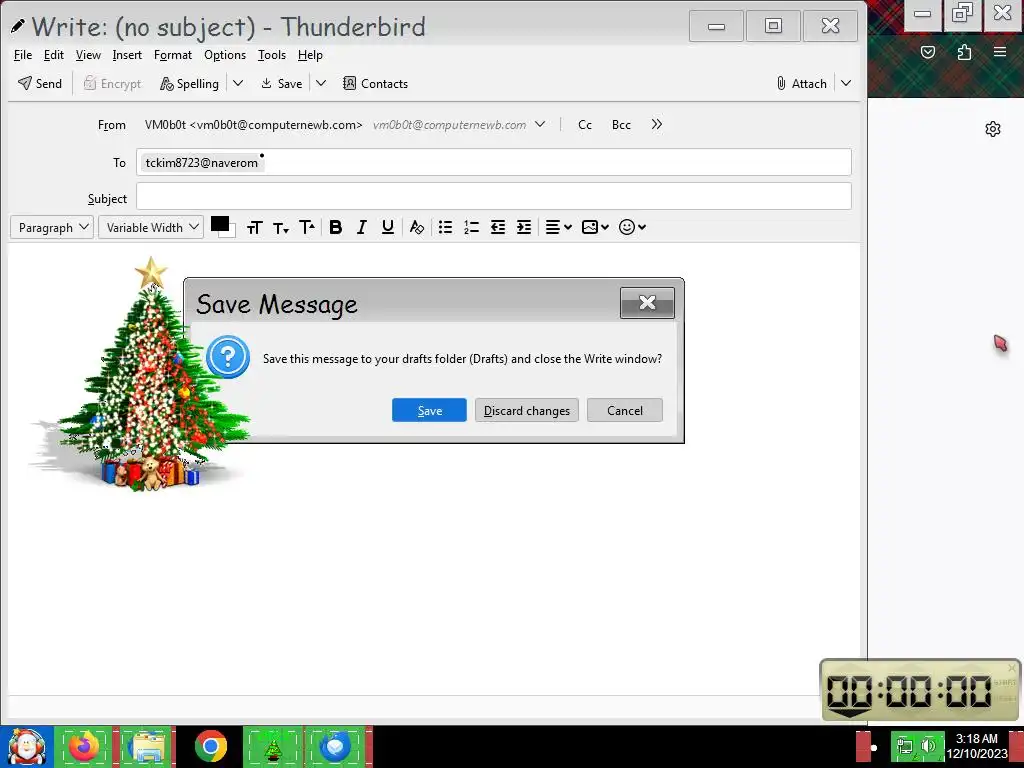
Task: Apply bulleted list
Action: coord(445,227)
